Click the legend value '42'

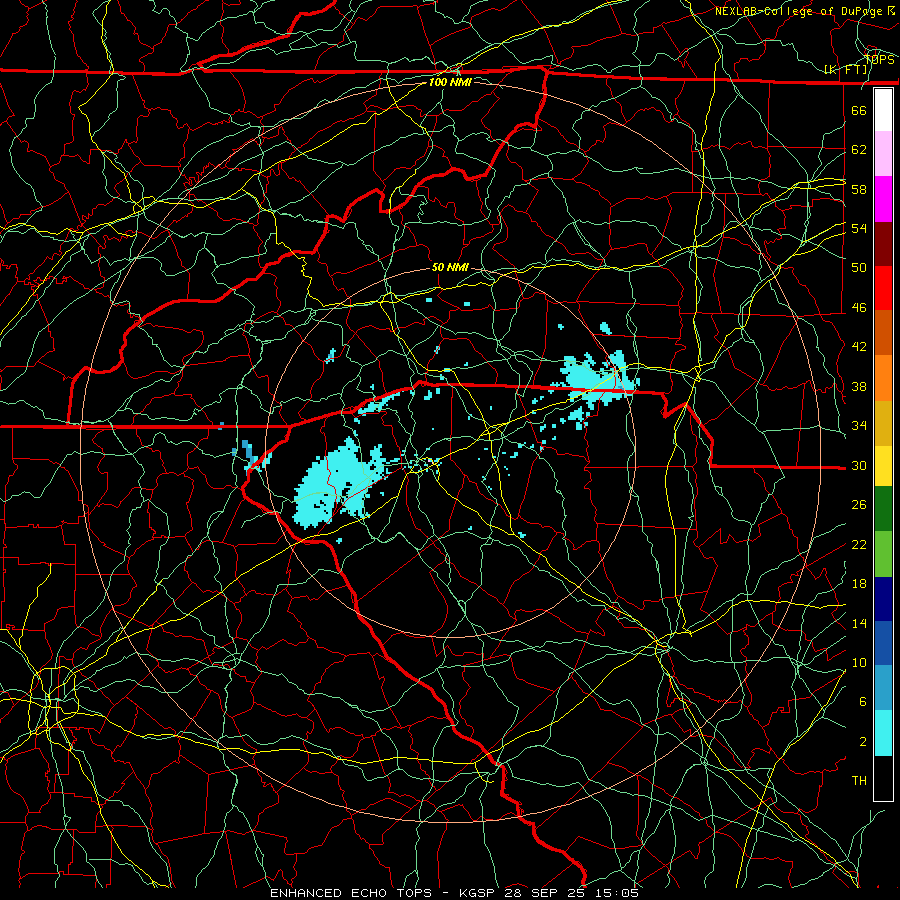(x=859, y=347)
